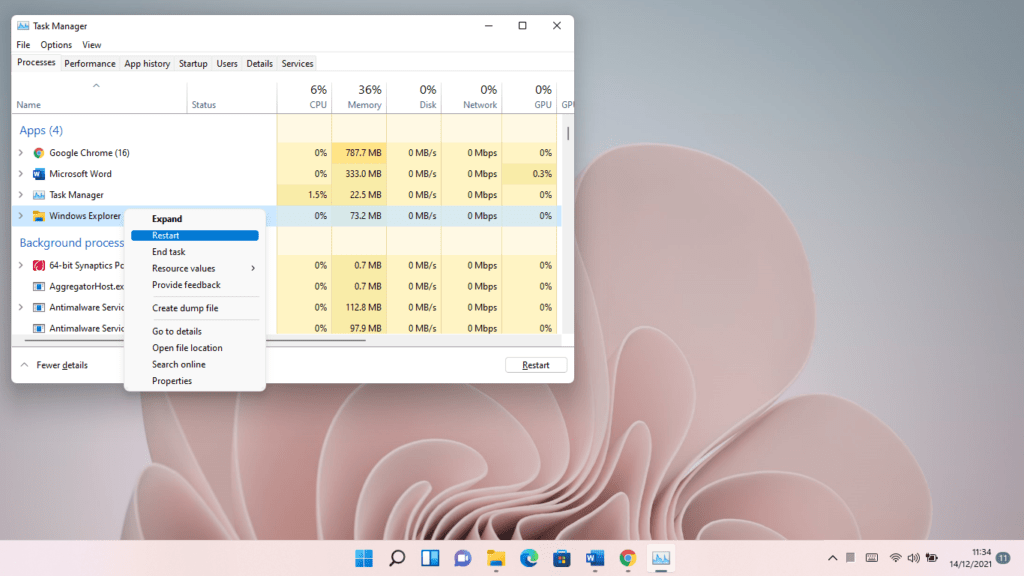This screenshot has width=1024, height=576.
Task: Open File Explorer from the taskbar
Action: pyautogui.click(x=495, y=557)
